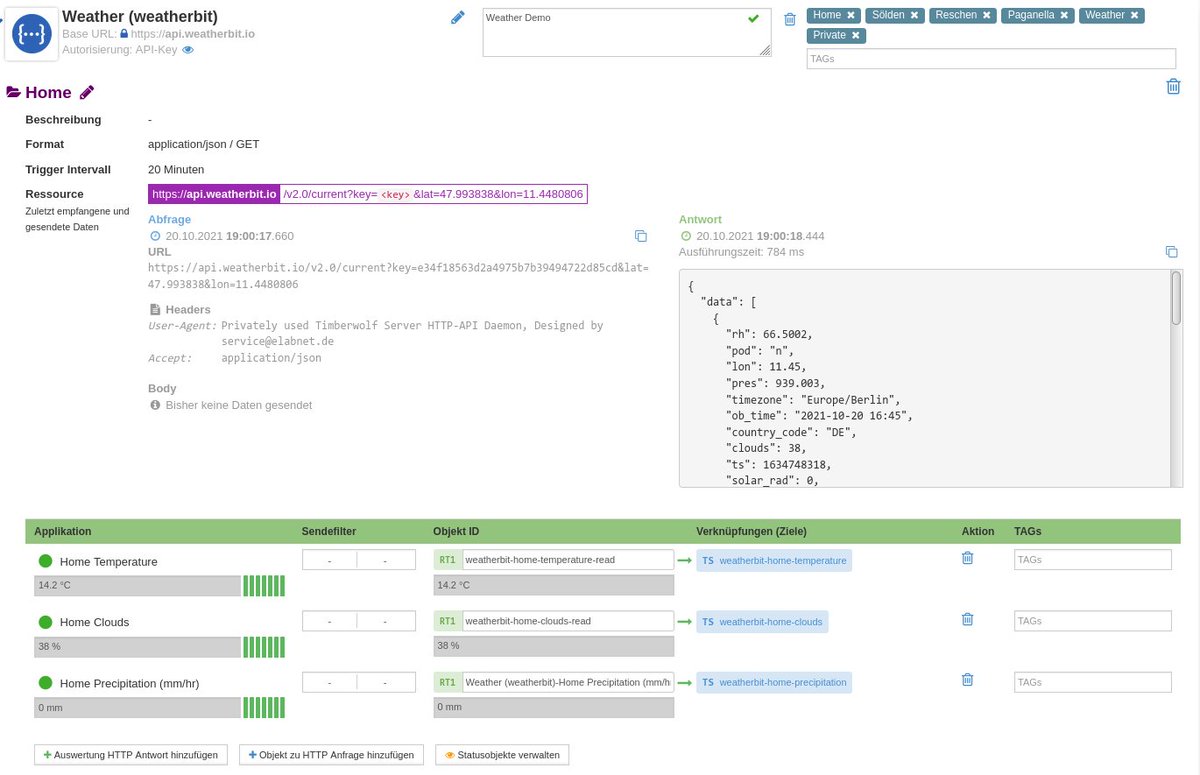Screen dimensions: 1200x775
Task: Click the Antwort JSON scrollbar
Action: [1176, 299]
